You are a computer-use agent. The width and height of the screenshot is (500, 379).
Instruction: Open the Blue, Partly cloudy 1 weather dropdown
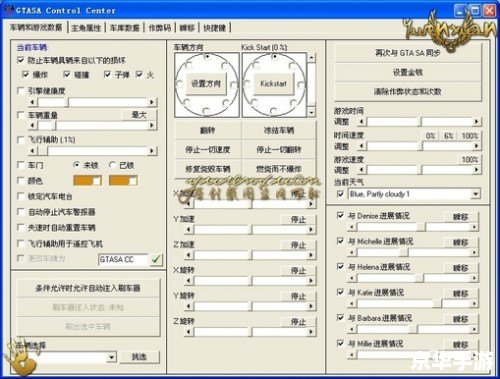[476, 194]
